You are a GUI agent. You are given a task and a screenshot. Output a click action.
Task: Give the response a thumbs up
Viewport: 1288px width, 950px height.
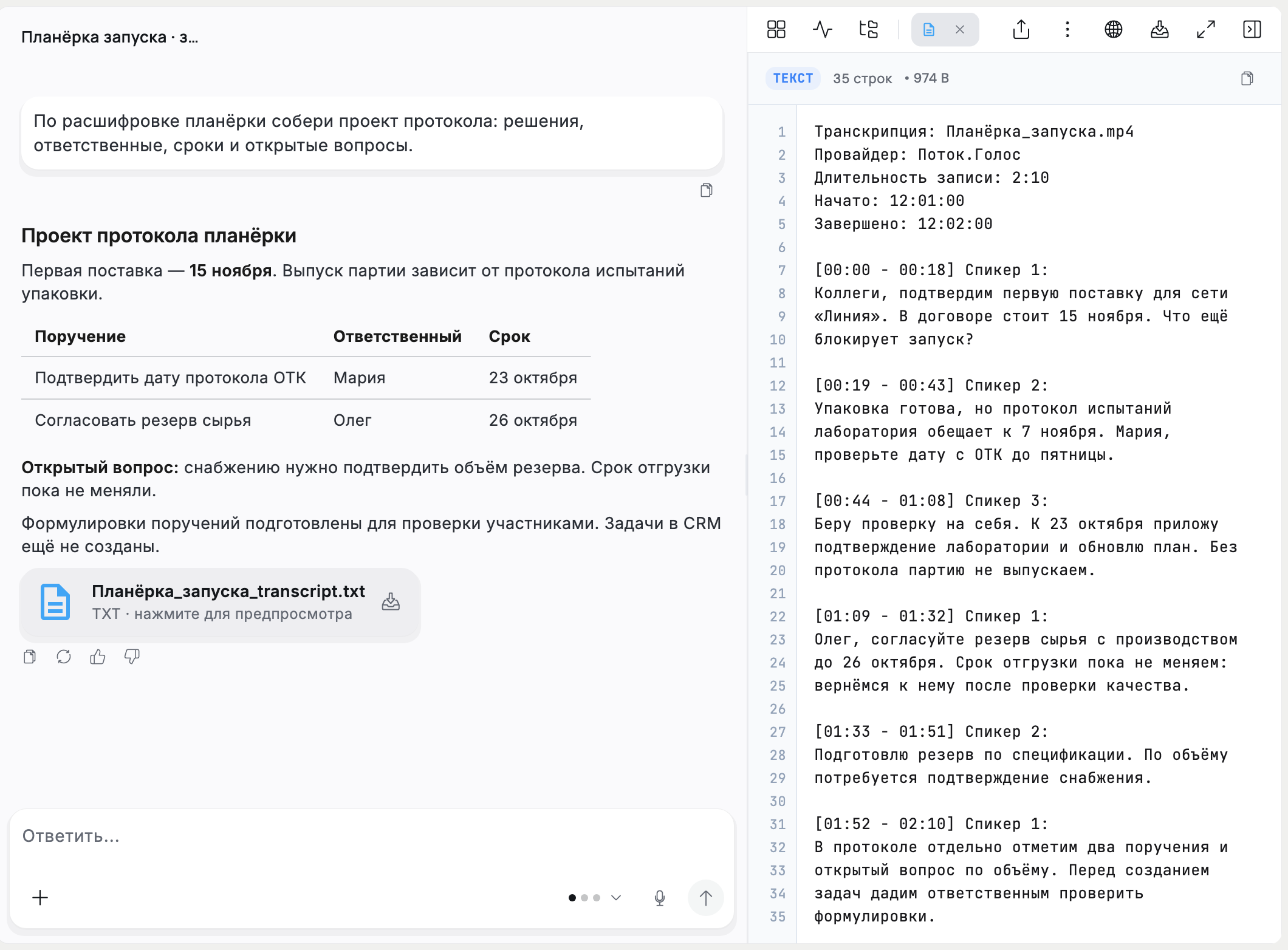(98, 657)
